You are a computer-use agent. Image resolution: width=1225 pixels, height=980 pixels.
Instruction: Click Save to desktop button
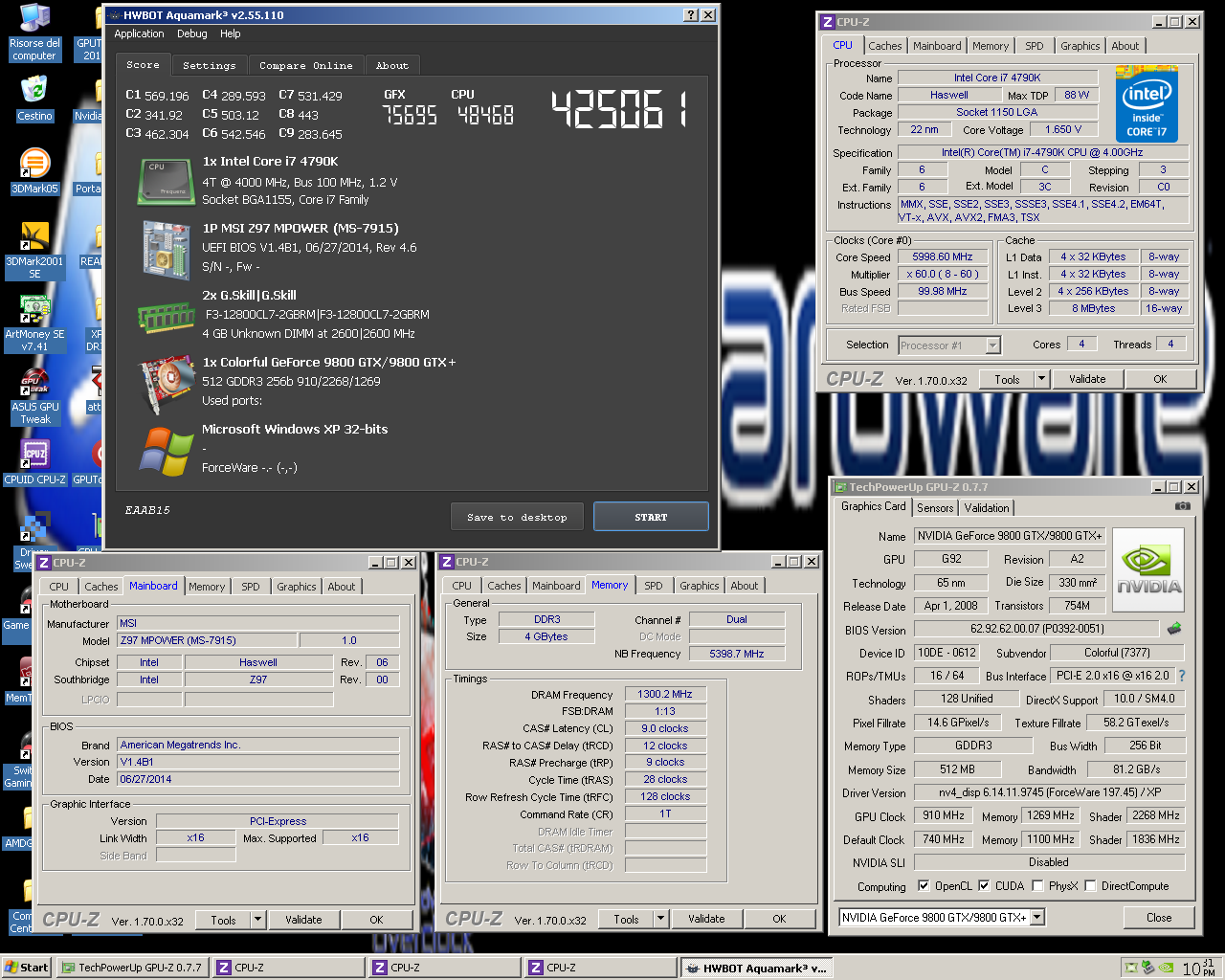[517, 517]
